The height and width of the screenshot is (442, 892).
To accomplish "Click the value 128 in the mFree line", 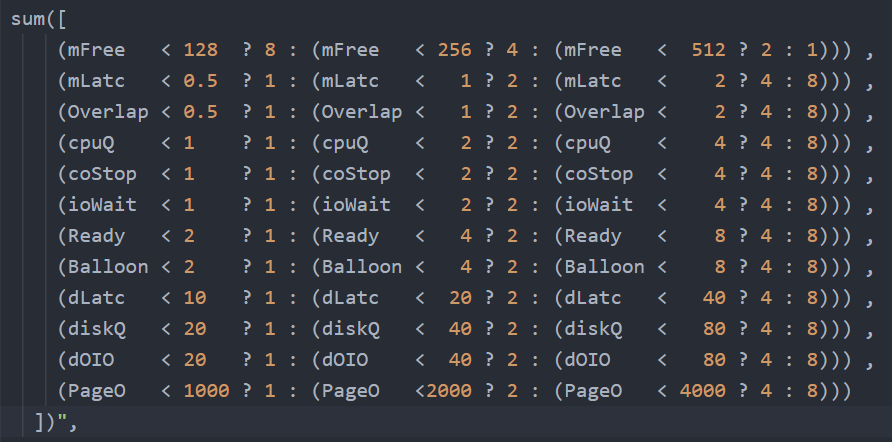I will [x=201, y=50].
